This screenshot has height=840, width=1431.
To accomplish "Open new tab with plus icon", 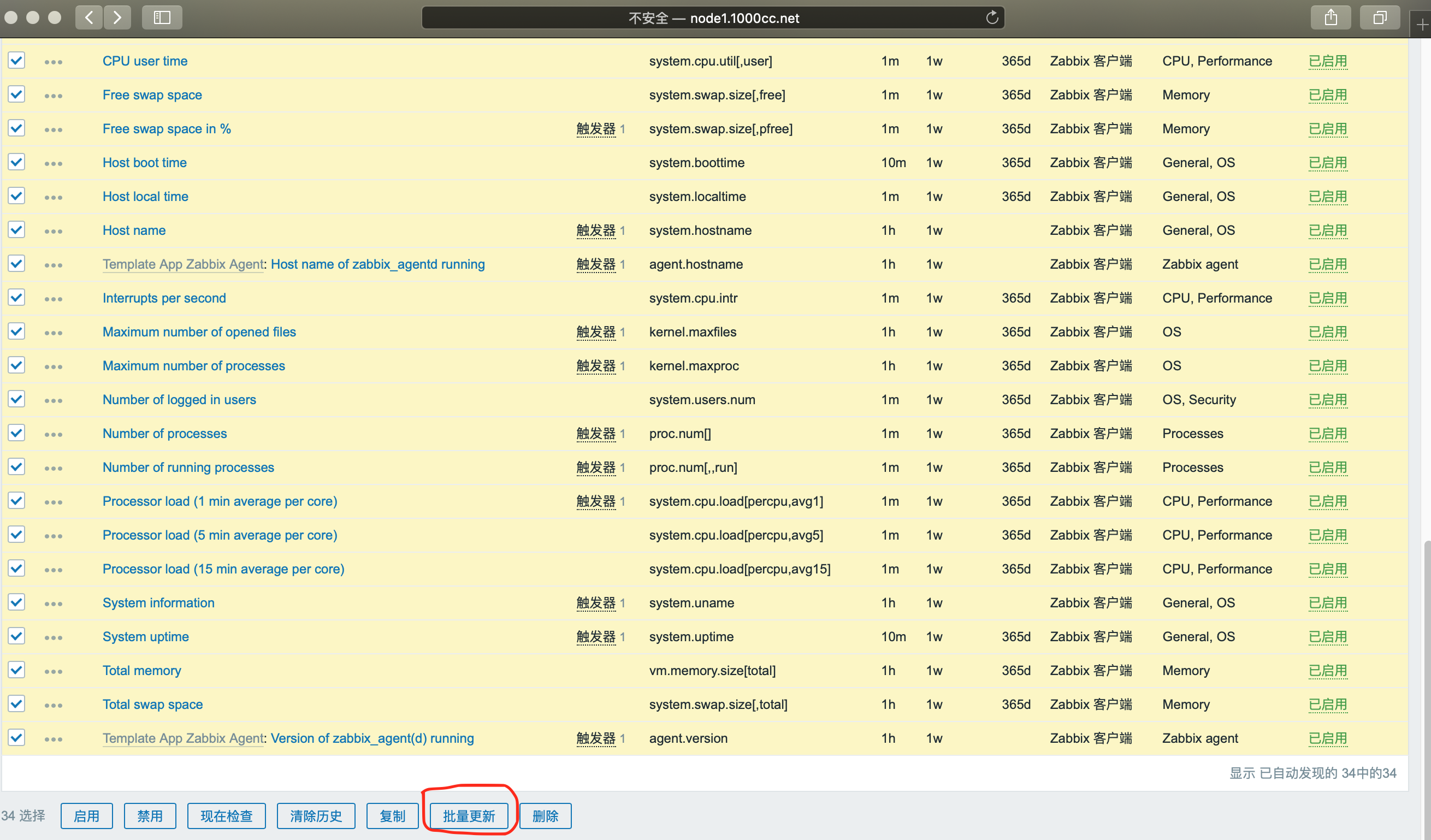I will point(1421,25).
